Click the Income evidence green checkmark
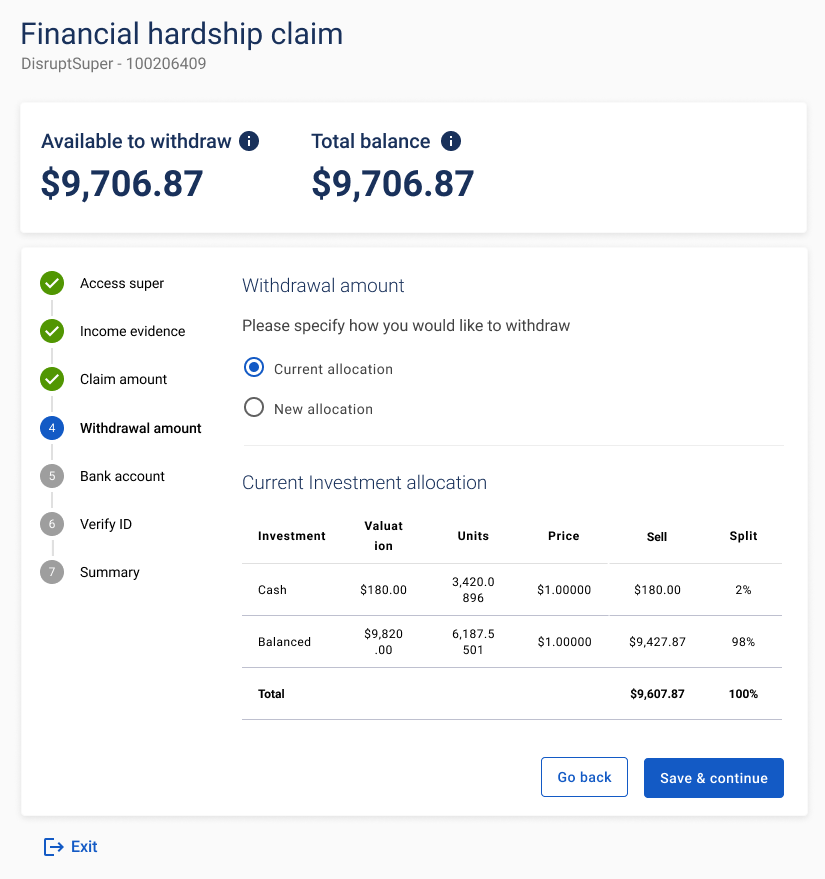The image size is (825, 879). (52, 331)
